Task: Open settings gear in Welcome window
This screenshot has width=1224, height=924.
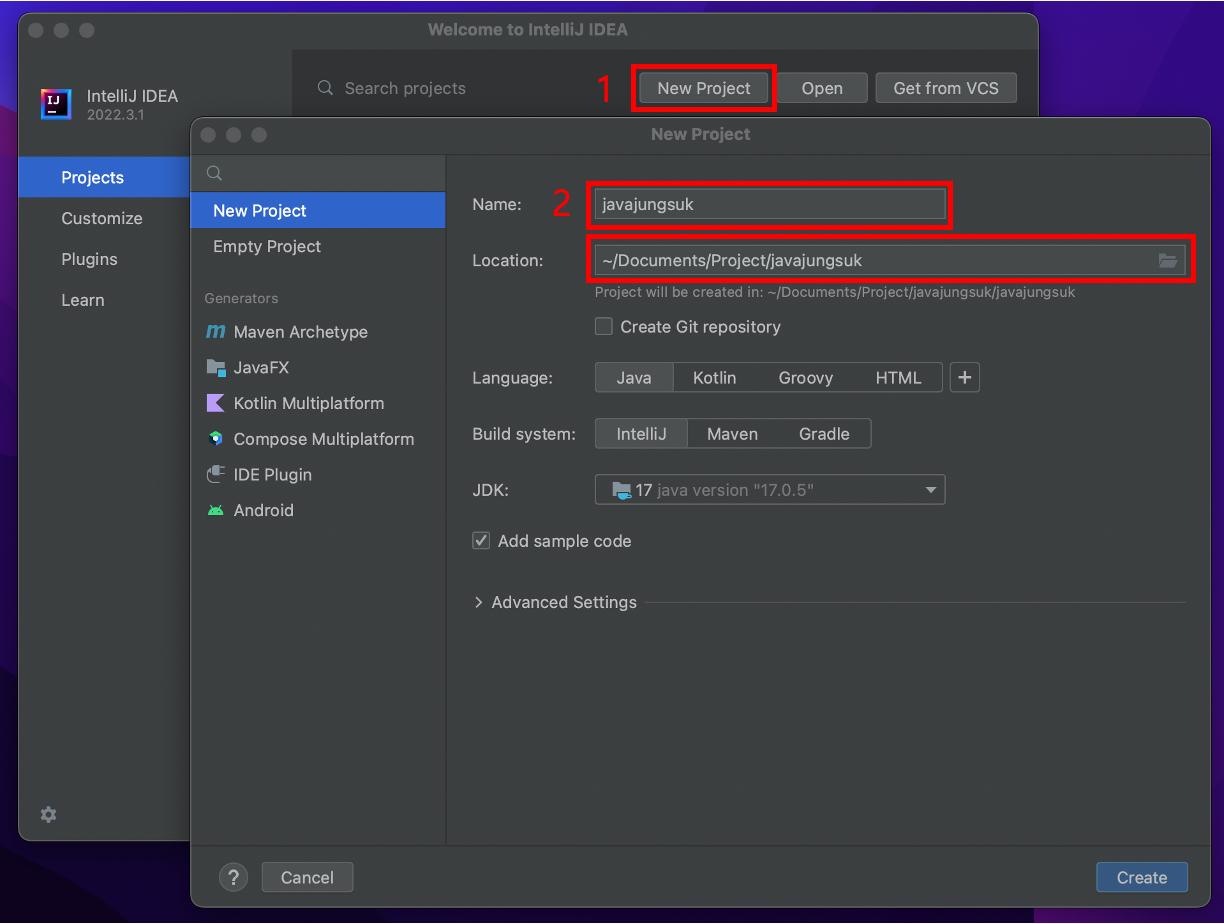Action: tap(48, 815)
